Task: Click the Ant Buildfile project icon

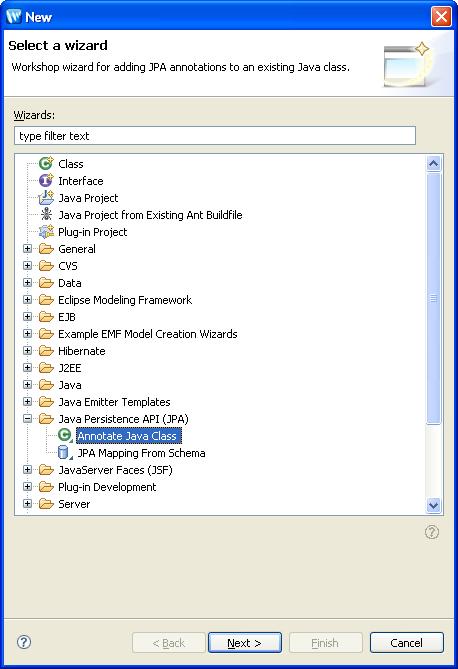Action: [x=46, y=215]
